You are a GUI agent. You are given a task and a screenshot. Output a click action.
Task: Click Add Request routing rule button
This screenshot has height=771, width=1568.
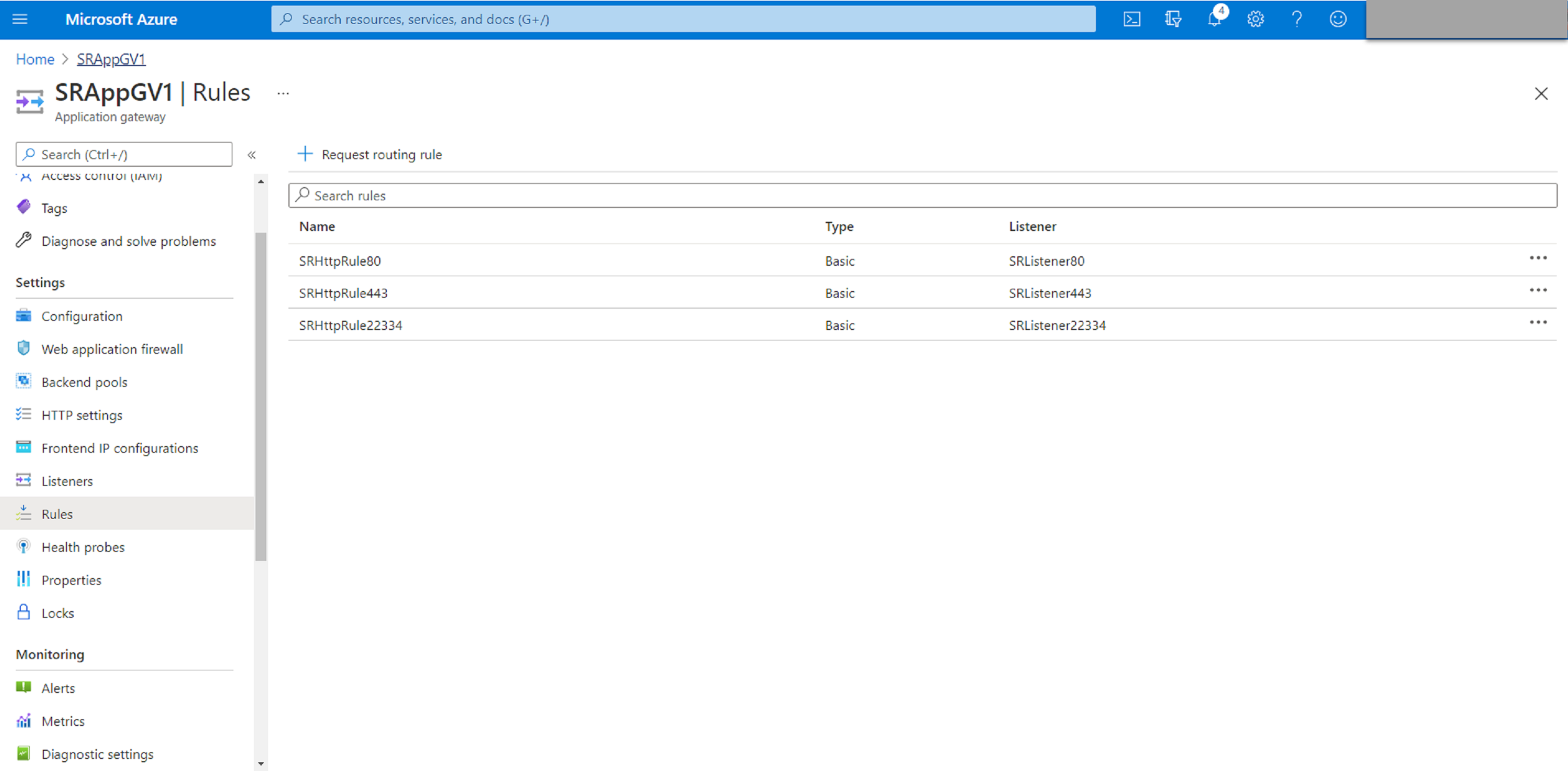tap(370, 154)
